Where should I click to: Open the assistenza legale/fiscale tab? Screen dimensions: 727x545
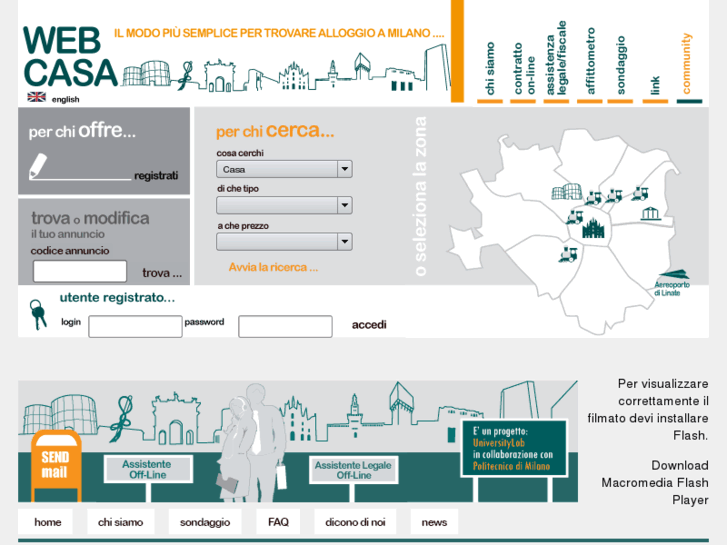point(556,59)
